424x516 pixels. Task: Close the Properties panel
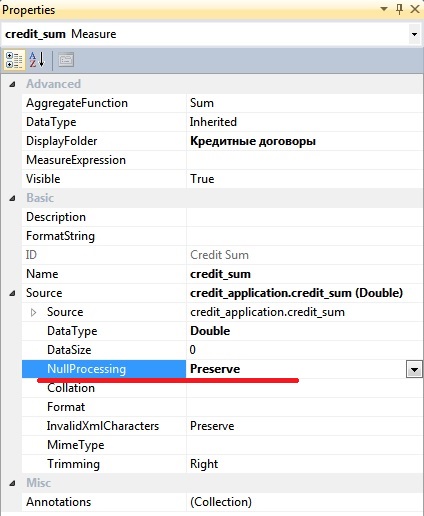coord(415,9)
